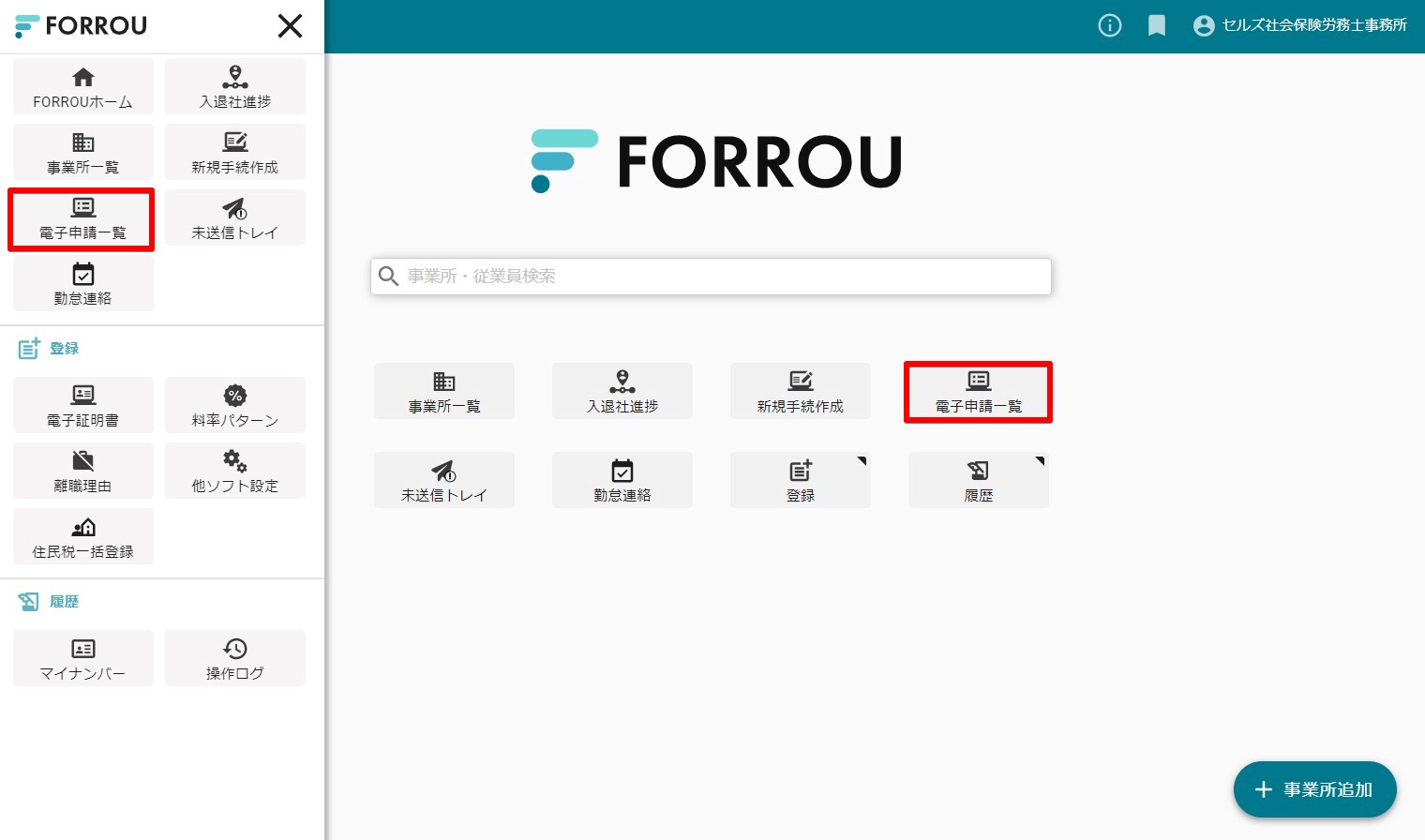This screenshot has height=840, width=1425.
Task: Click the bookmark icon in header
Action: point(1157,25)
